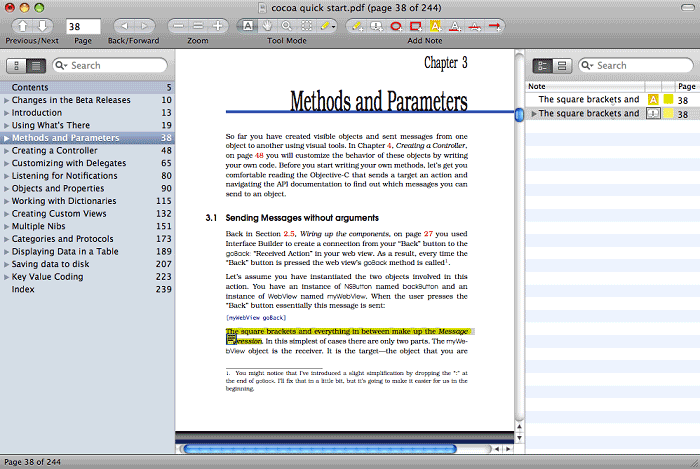Add a circle note with the red oval icon
This screenshot has height=469, width=700.
tap(396, 26)
